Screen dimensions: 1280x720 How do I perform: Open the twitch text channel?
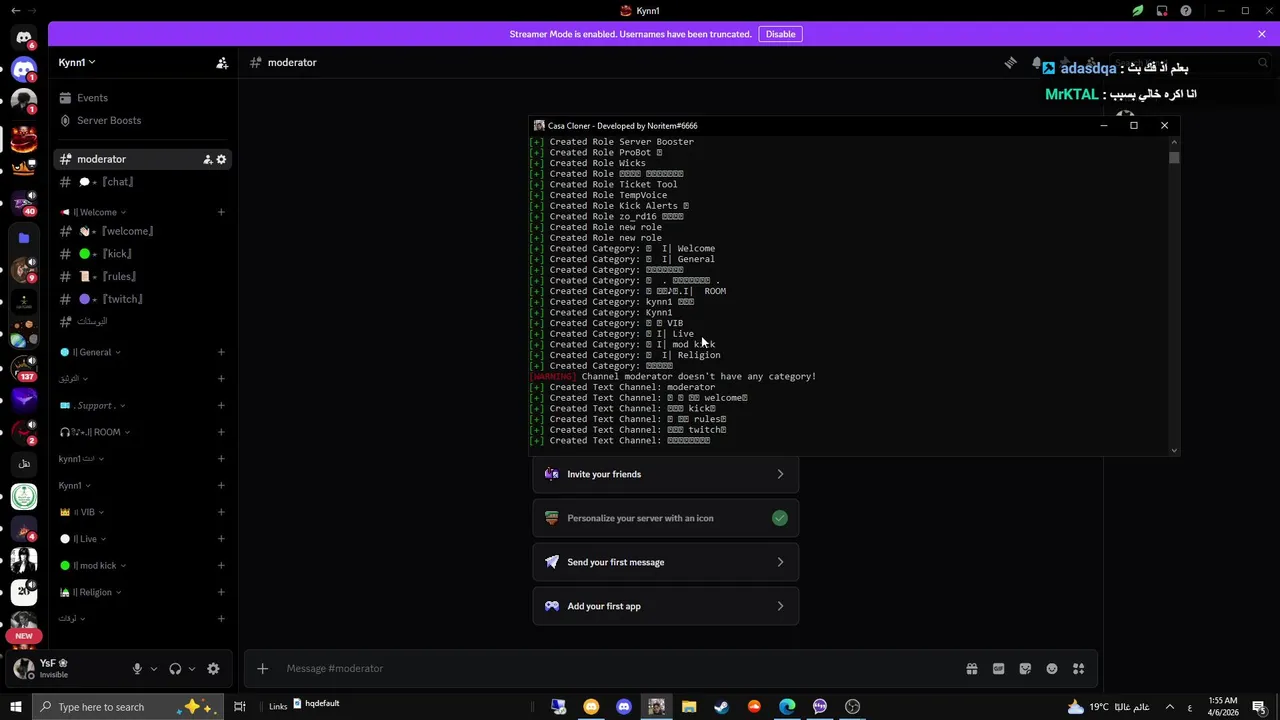tap(142, 299)
